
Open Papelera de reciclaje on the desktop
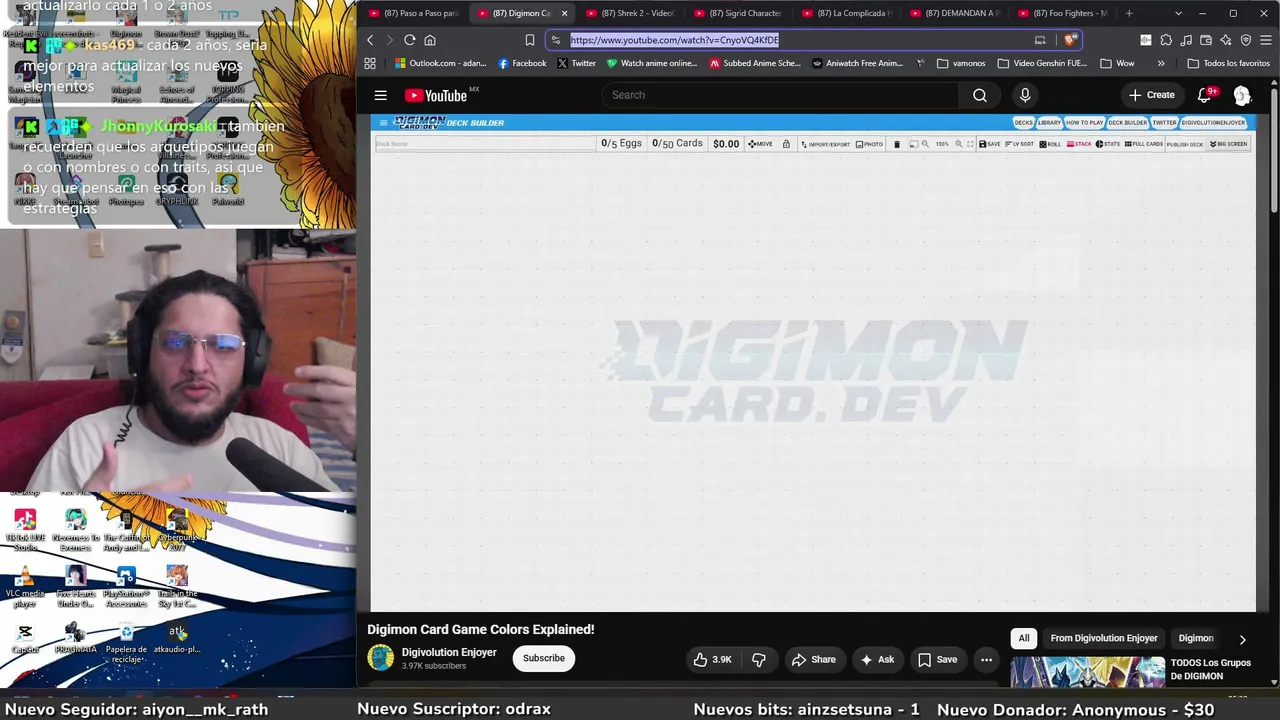pos(126,641)
